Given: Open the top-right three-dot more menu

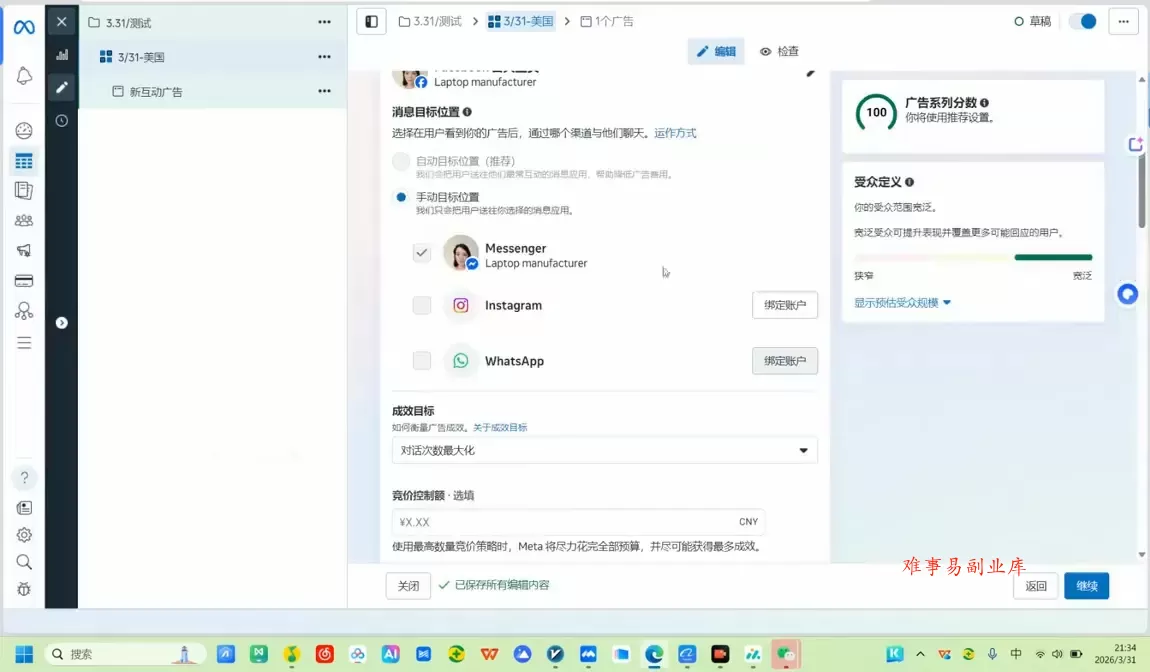Looking at the screenshot, I should [x=1123, y=21].
